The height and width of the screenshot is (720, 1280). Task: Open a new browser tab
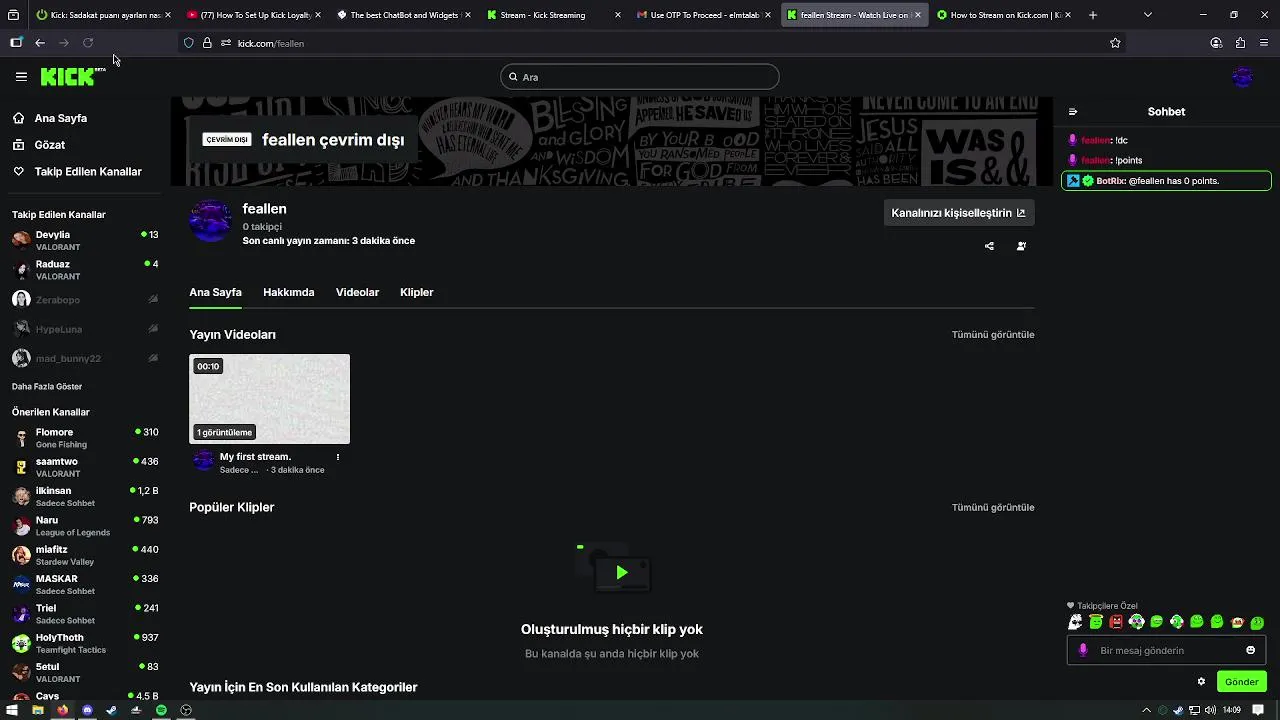coord(1092,15)
